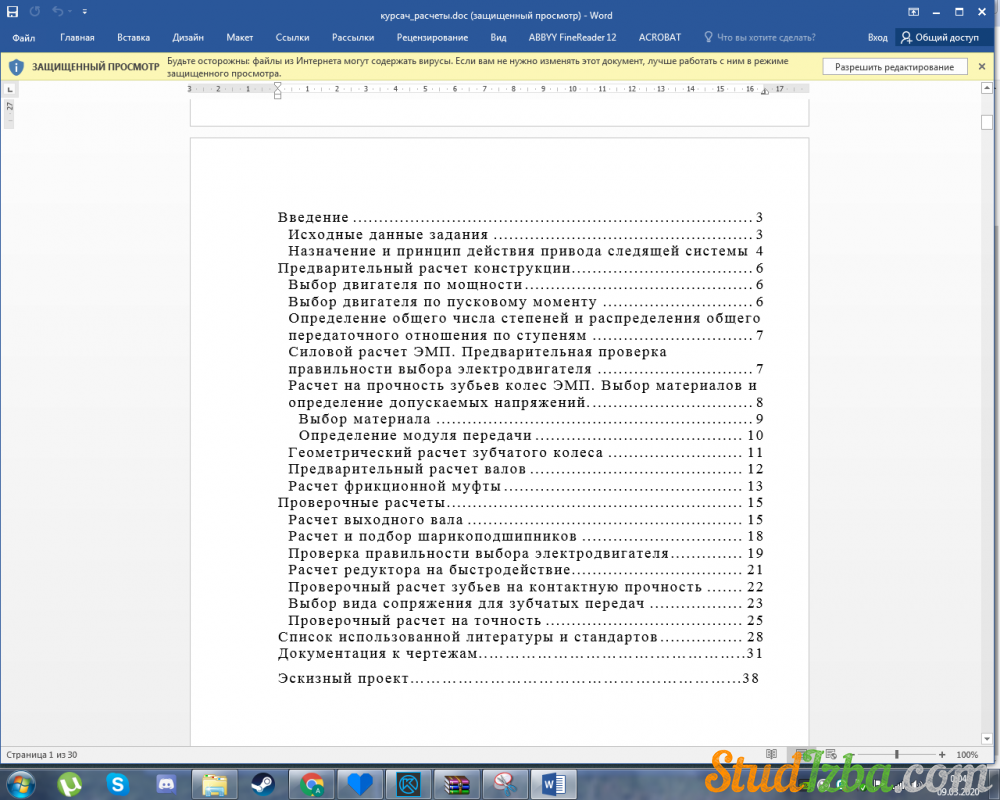This screenshot has width=1000, height=800.
Task: Click the vertical scrollbar down arrow
Action: pos(987,739)
